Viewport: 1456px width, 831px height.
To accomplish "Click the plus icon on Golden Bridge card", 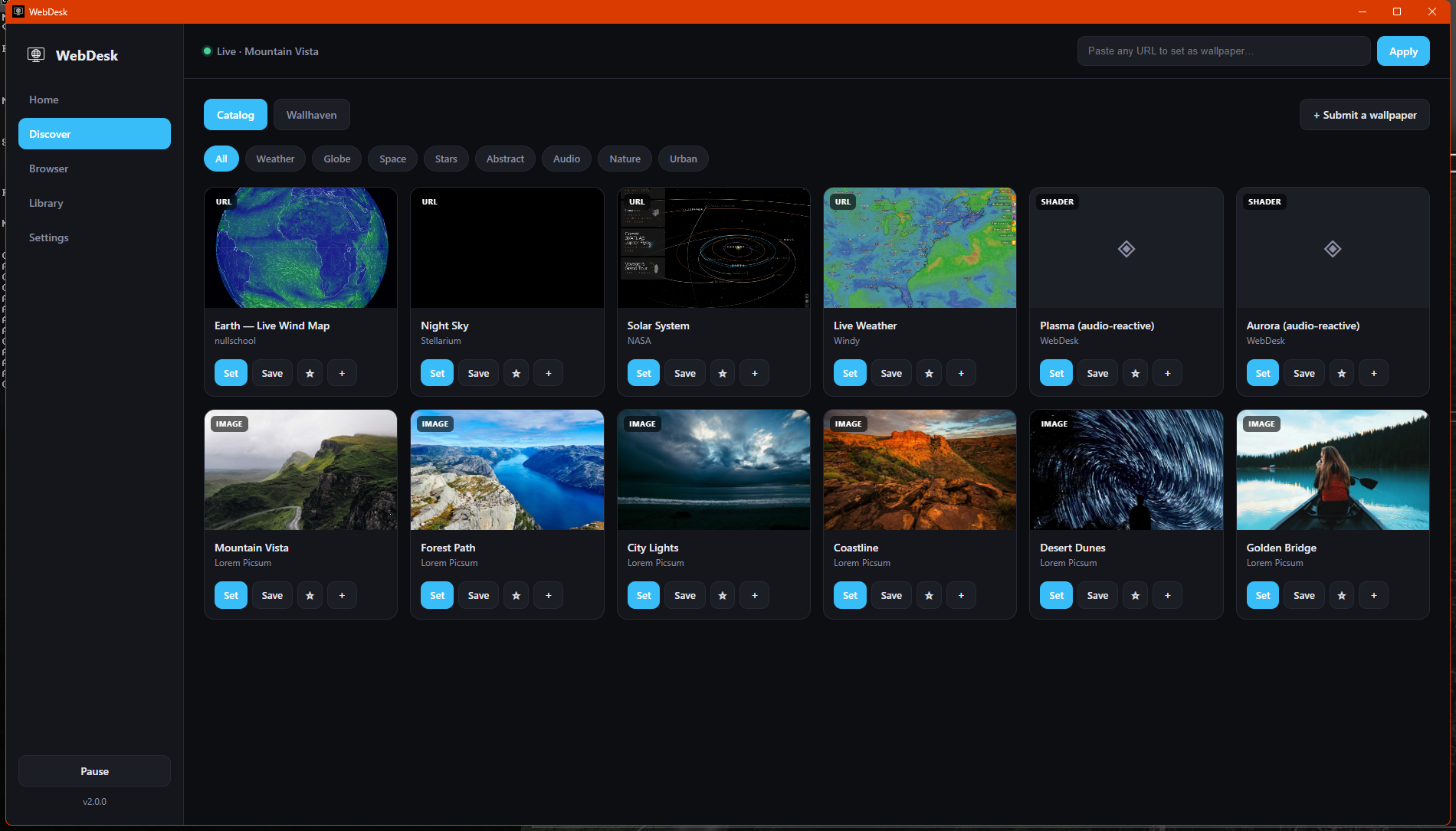I will point(1374,595).
